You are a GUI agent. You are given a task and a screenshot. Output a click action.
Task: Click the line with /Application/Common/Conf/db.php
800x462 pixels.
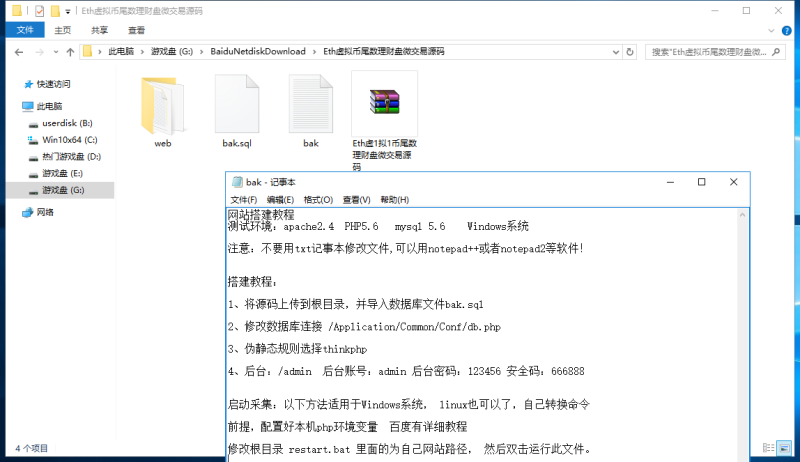[x=364, y=327]
